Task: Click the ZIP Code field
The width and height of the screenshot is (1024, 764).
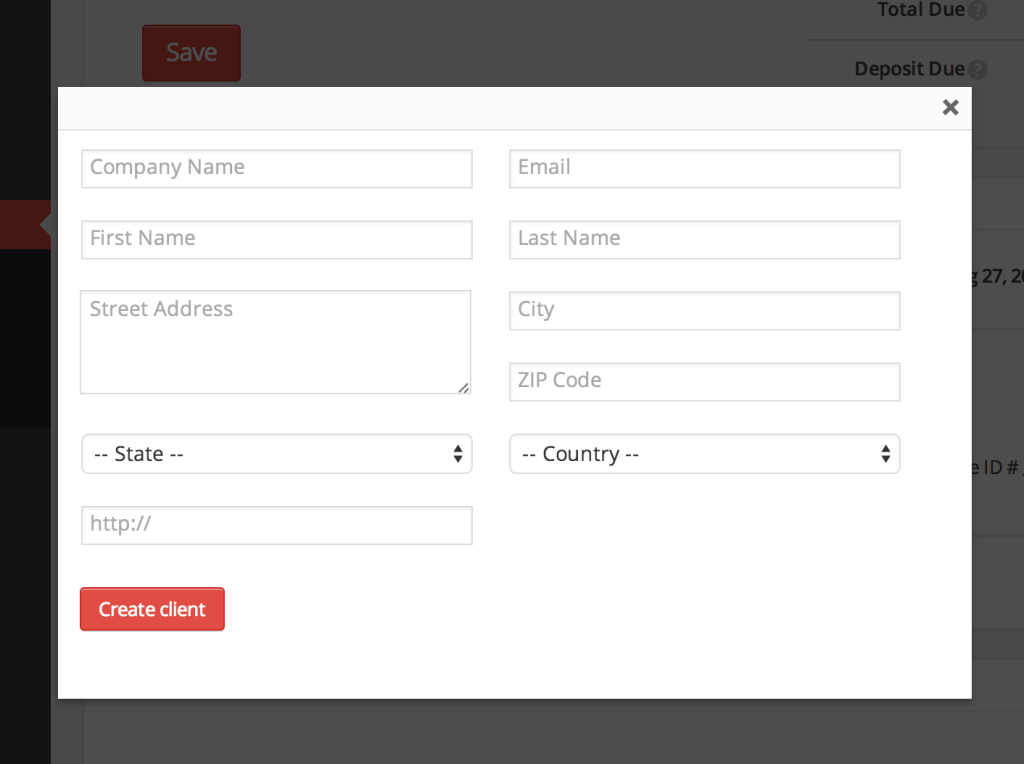Action: [704, 382]
